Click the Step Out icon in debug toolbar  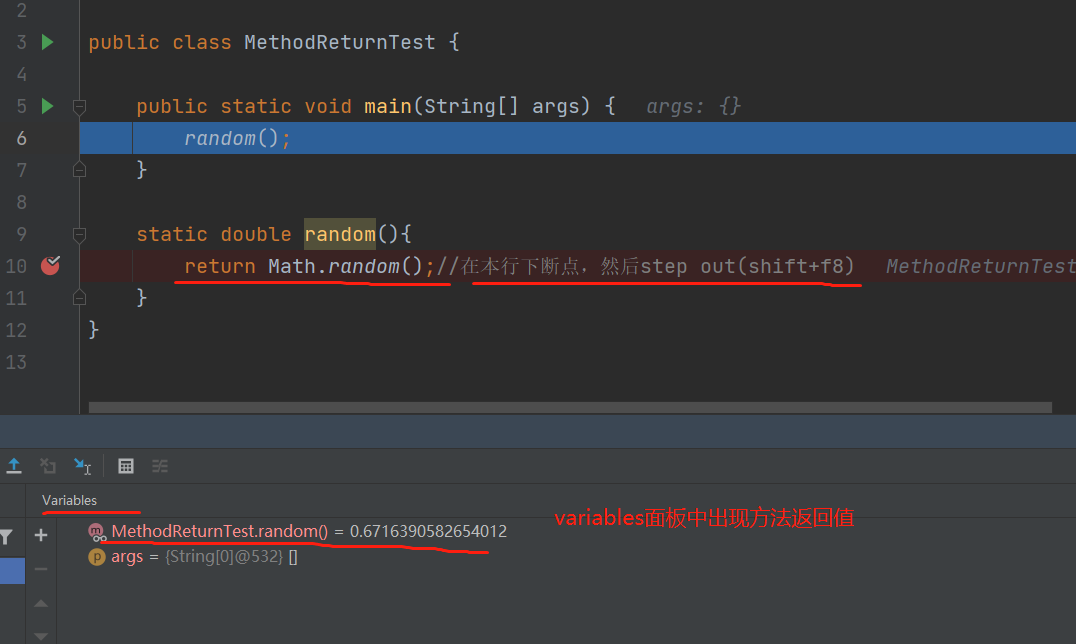point(14,466)
